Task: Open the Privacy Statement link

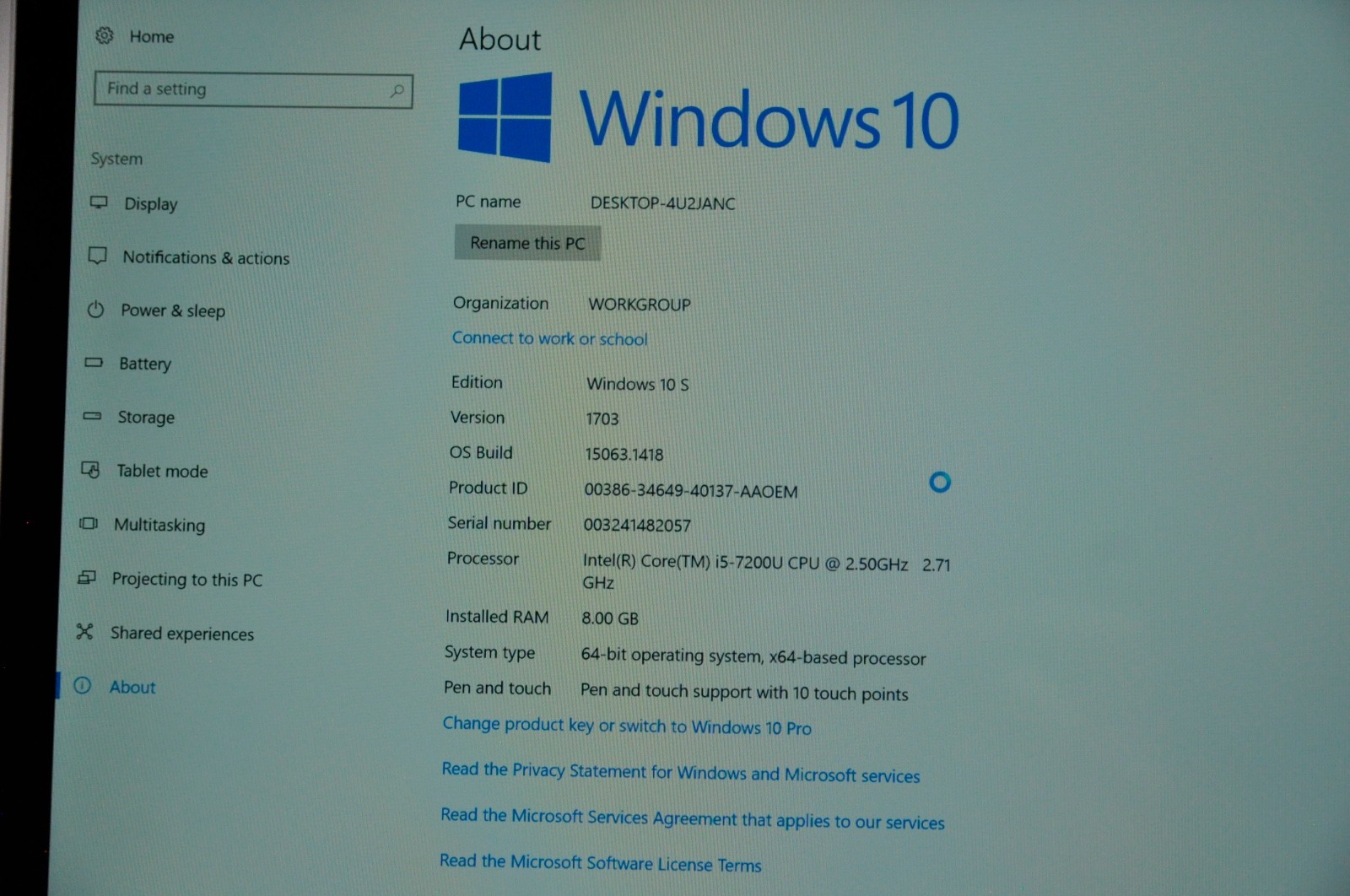Action: pos(681,772)
